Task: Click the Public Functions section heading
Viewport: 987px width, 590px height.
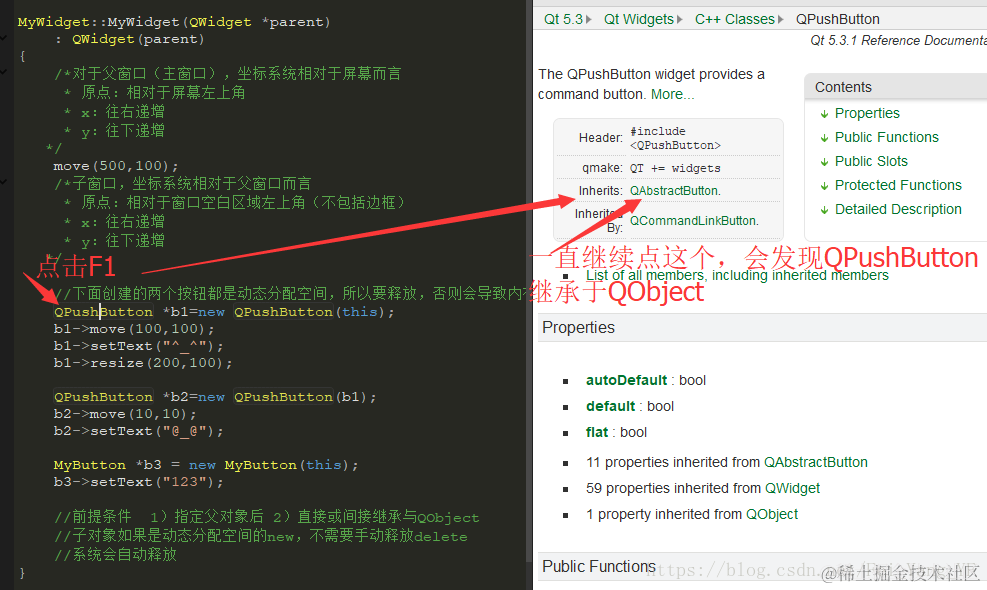Action: coord(599,567)
